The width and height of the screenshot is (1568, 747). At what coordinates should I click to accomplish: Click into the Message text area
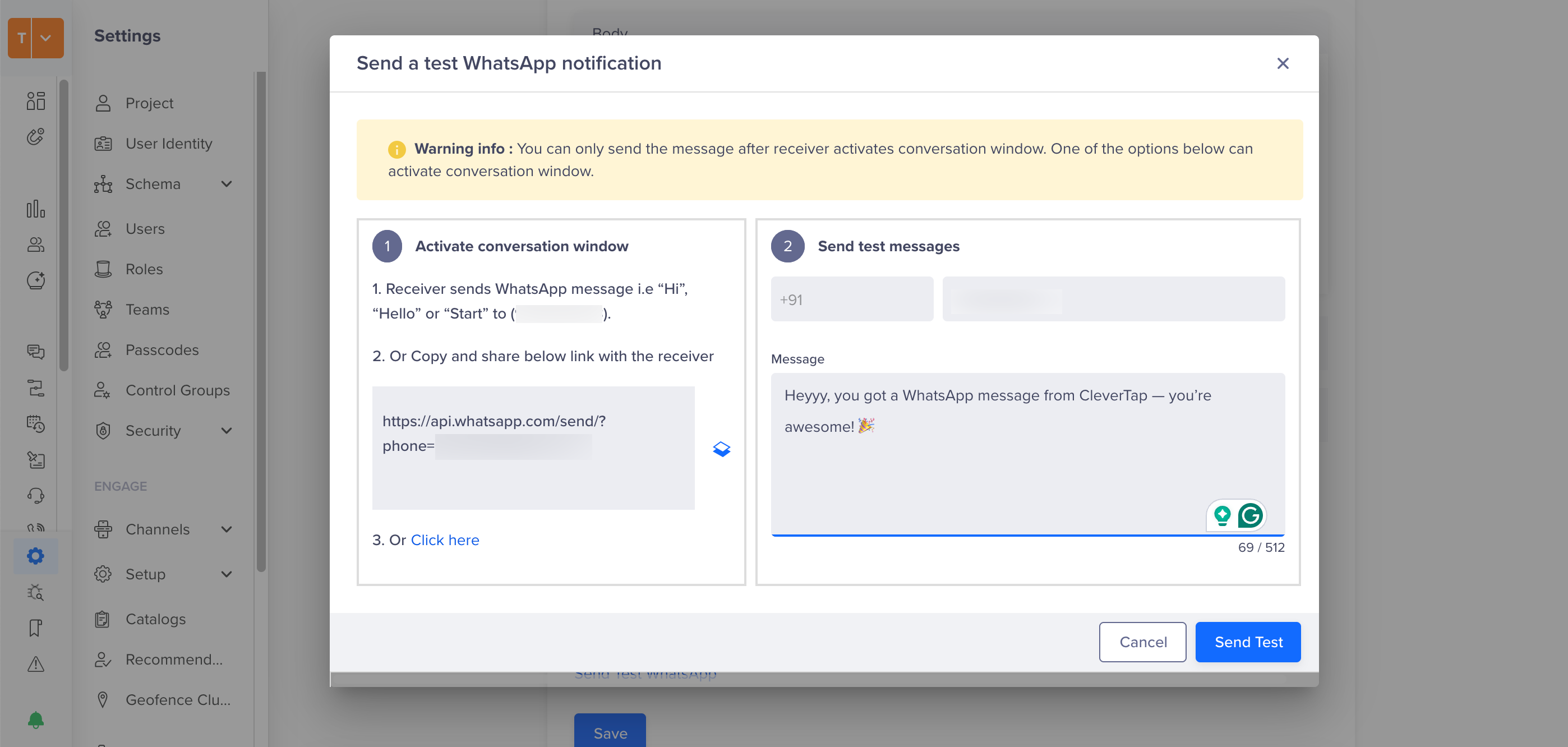click(x=1027, y=454)
